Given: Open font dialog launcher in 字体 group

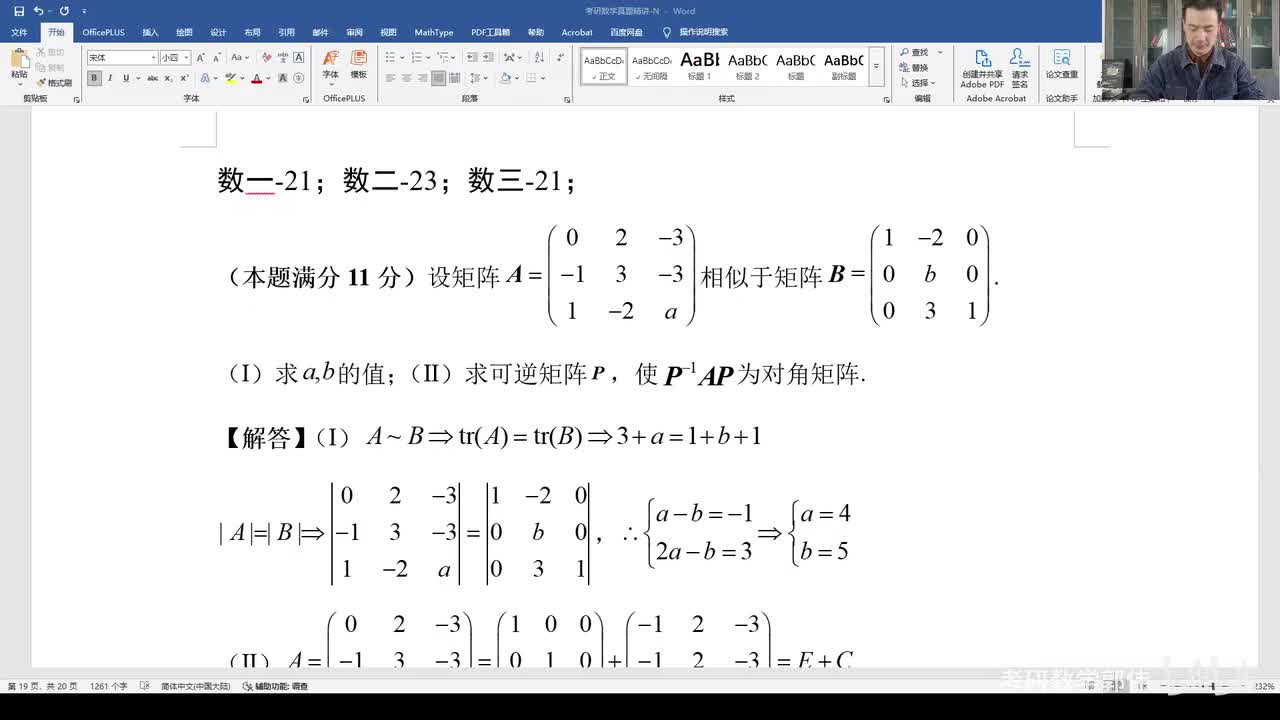Looking at the screenshot, I should coord(306,99).
